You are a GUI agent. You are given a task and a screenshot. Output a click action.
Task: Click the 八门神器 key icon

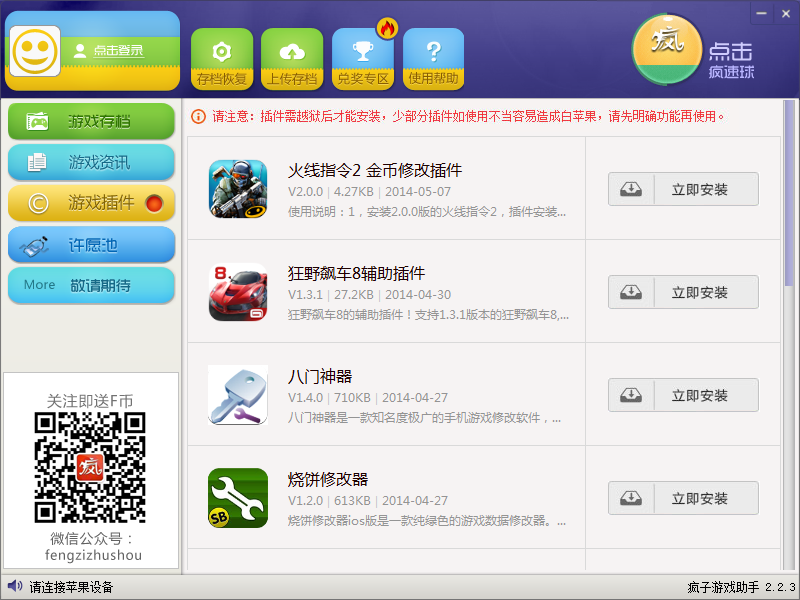pos(238,395)
